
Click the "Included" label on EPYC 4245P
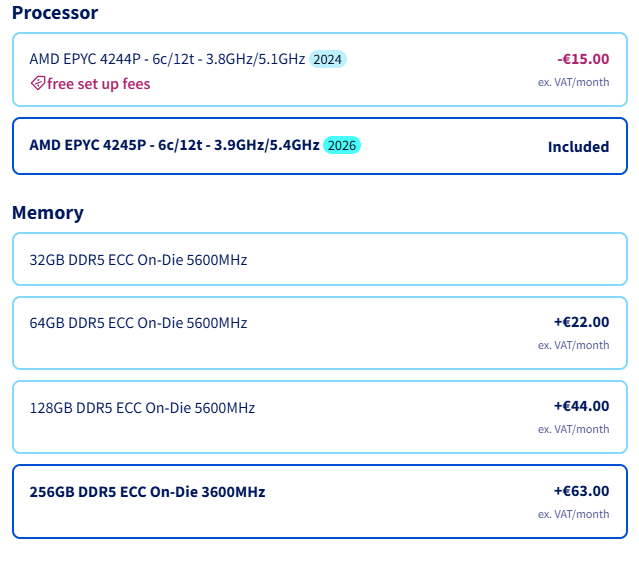point(578,147)
